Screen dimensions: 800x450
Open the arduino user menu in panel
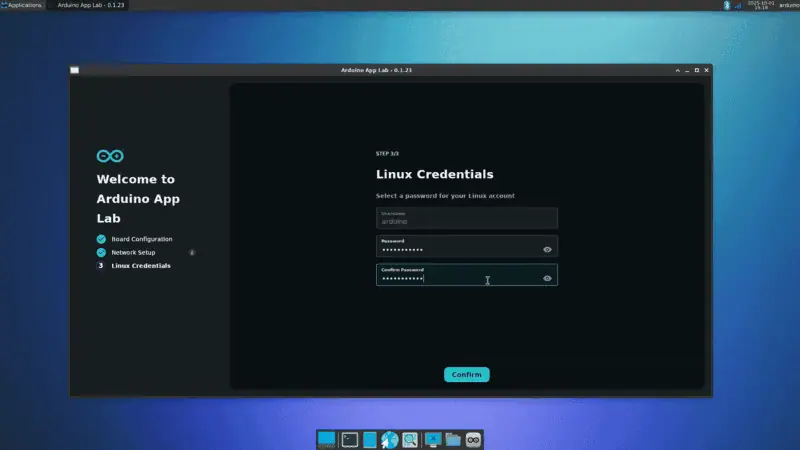[x=789, y=5]
